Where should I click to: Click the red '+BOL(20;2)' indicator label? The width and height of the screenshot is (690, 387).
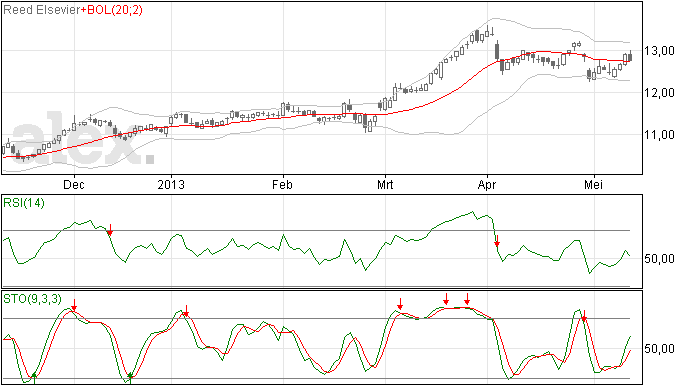[112, 10]
